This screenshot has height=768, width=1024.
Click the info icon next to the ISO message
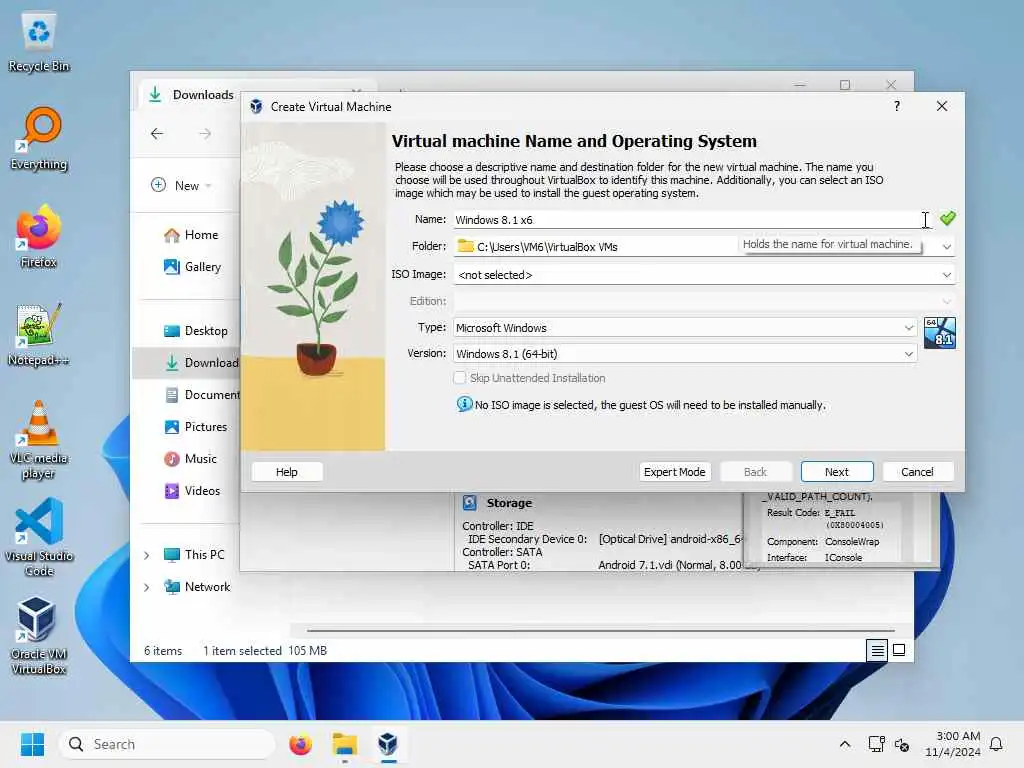pyautogui.click(x=464, y=404)
